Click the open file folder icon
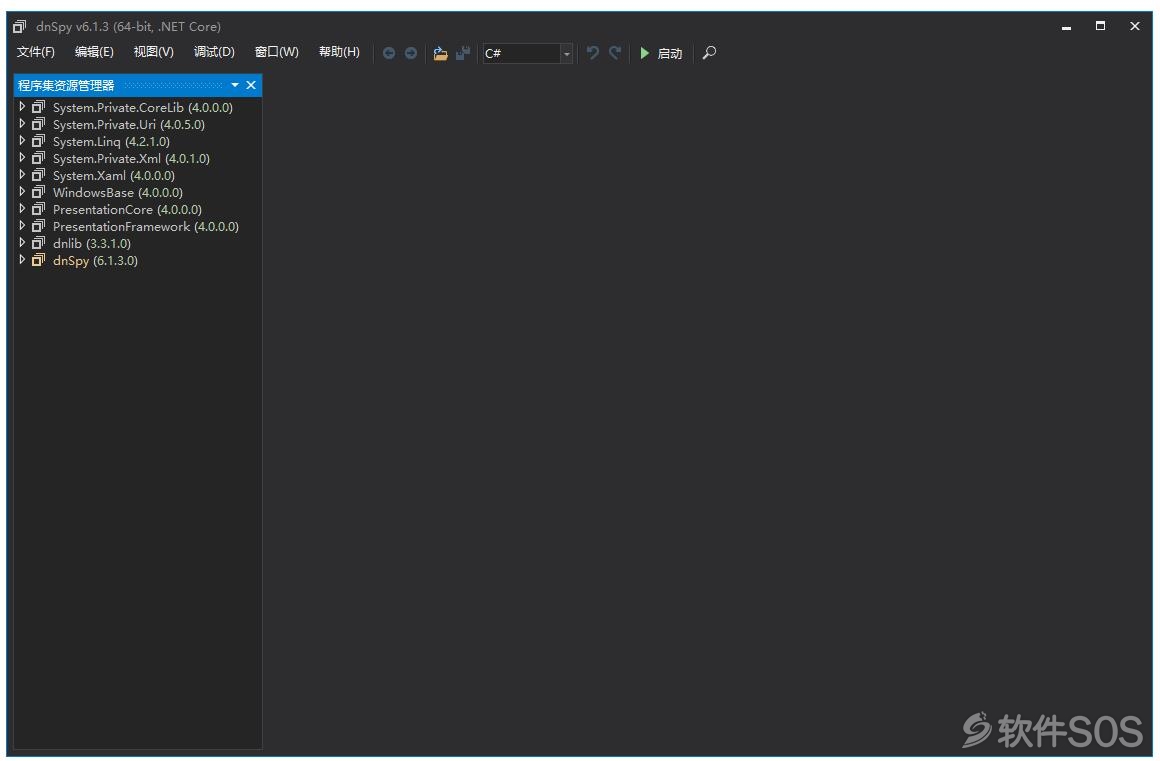 (x=440, y=53)
